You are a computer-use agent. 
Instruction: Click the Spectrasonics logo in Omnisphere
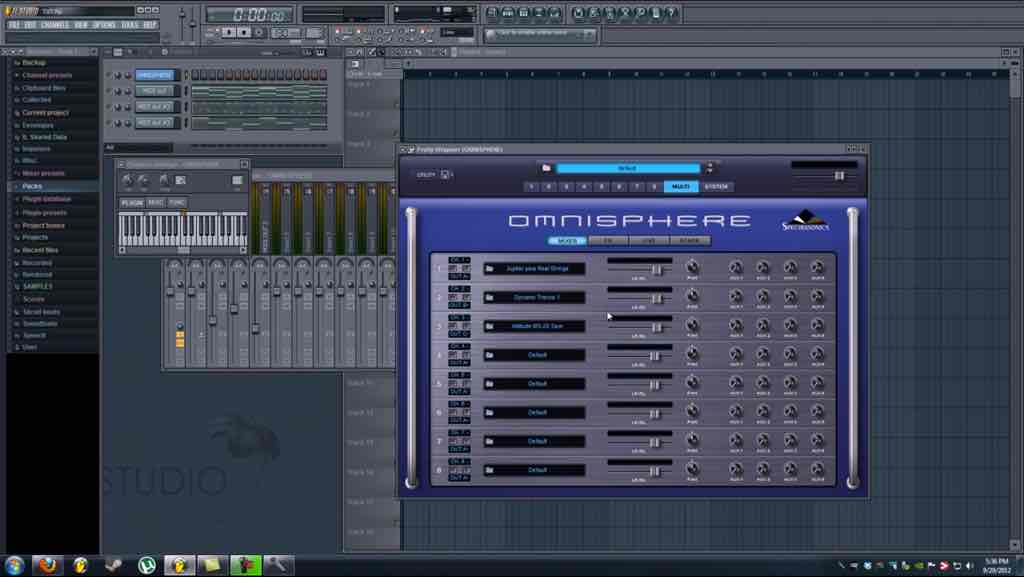[806, 221]
